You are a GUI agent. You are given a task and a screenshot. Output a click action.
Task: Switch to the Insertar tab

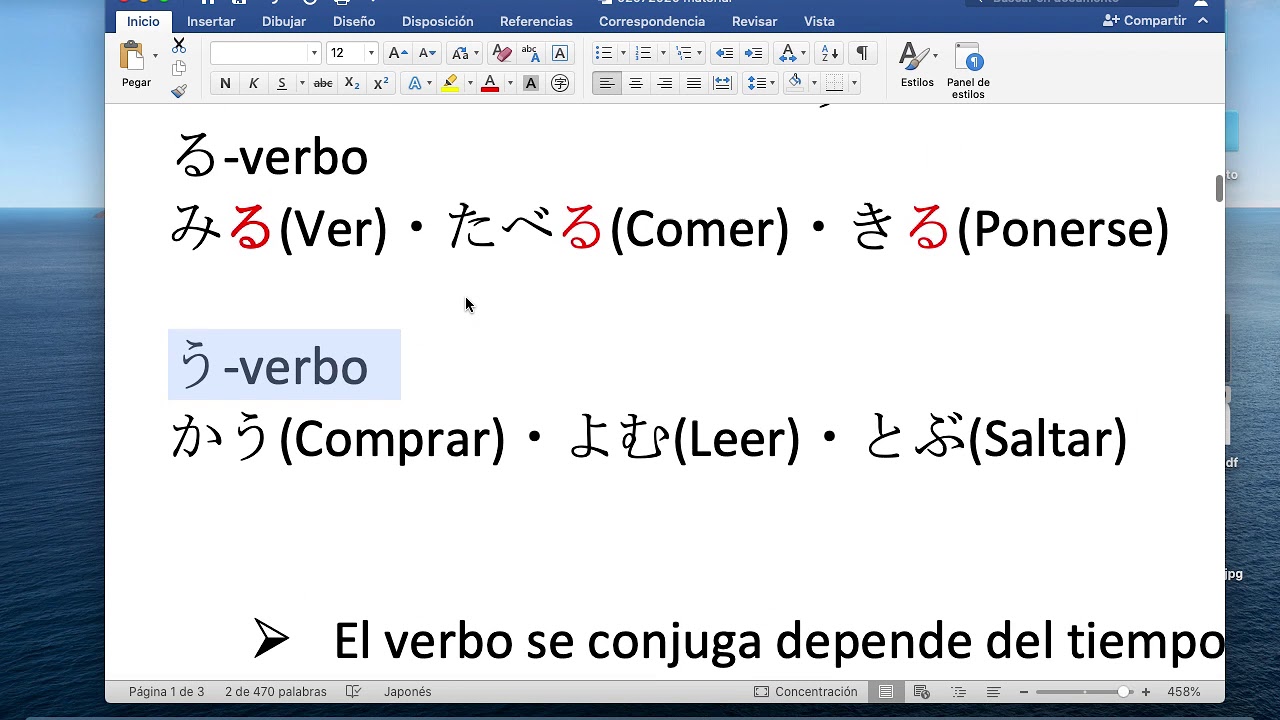tap(211, 21)
